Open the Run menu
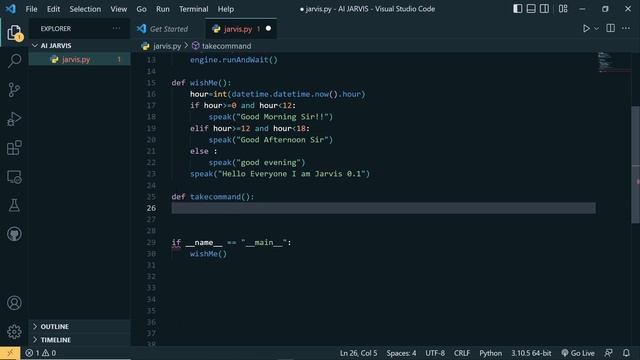The height and width of the screenshot is (360, 640). point(162,9)
